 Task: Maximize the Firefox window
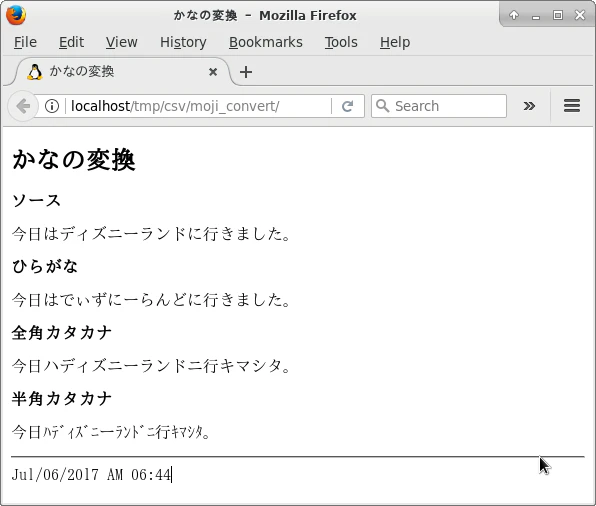tap(558, 15)
